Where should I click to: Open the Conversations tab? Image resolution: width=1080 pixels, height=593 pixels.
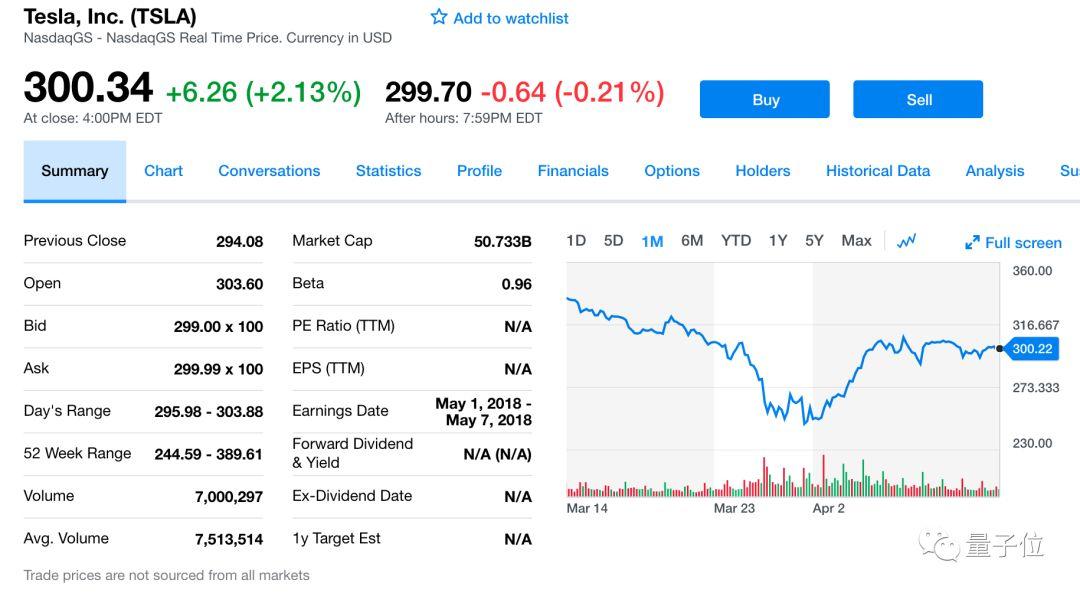coord(269,171)
